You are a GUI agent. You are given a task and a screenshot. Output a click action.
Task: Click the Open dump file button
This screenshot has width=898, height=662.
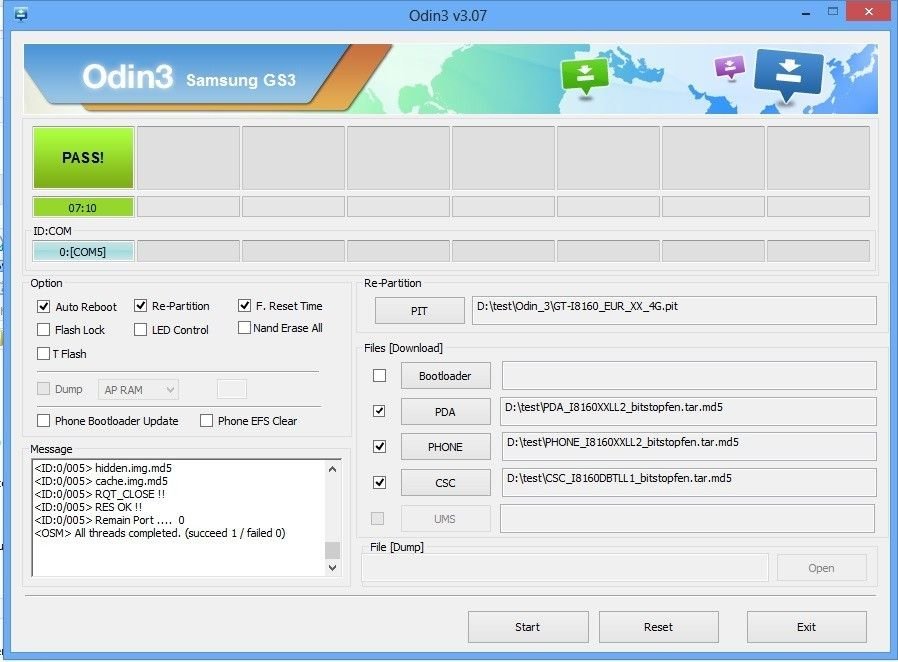click(x=821, y=568)
